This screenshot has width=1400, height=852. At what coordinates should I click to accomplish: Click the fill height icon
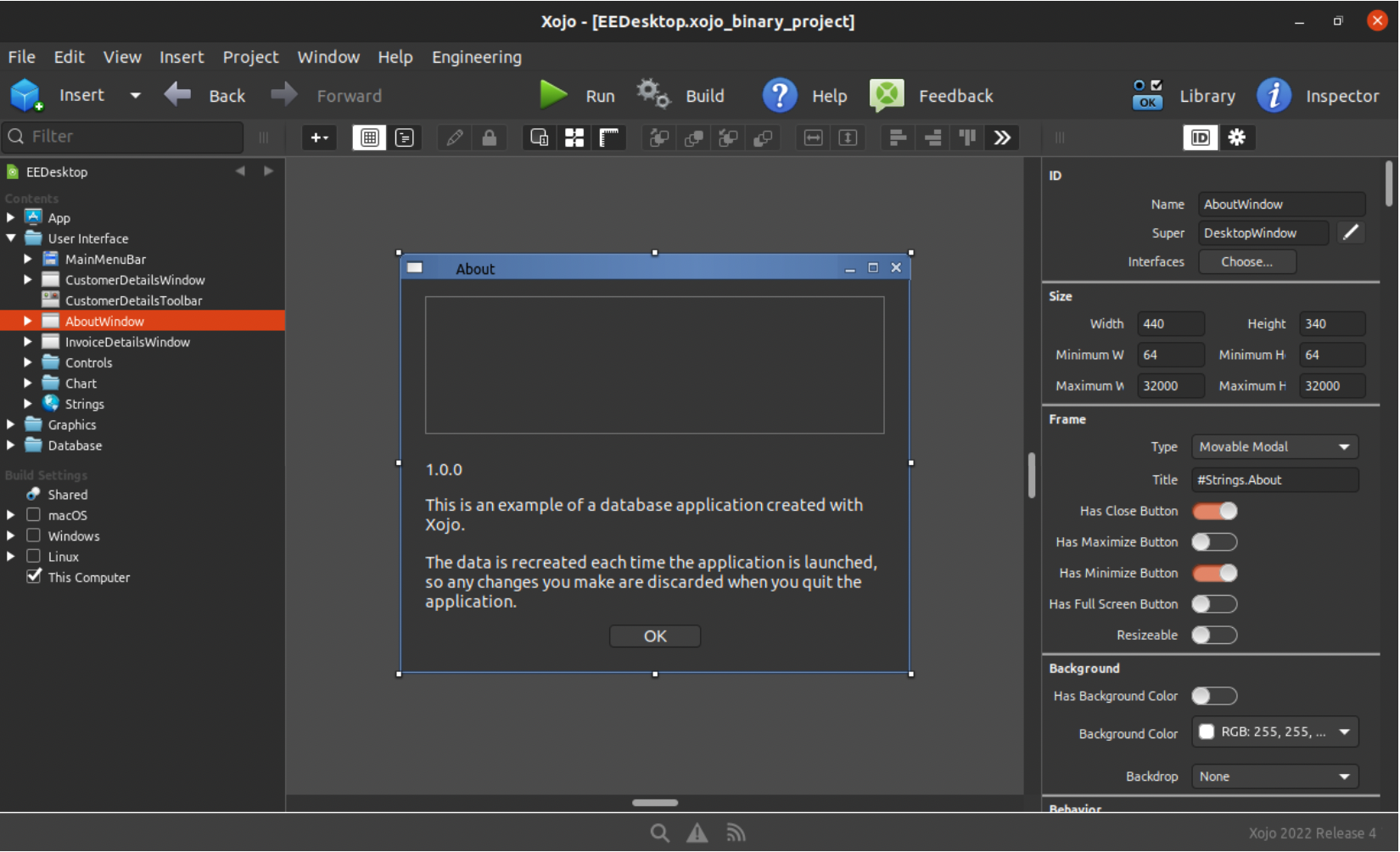point(848,137)
